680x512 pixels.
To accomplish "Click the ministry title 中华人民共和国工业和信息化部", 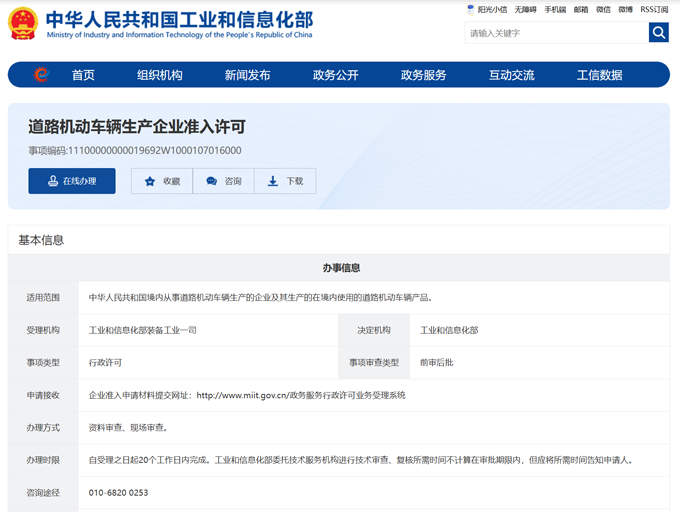I will click(180, 19).
